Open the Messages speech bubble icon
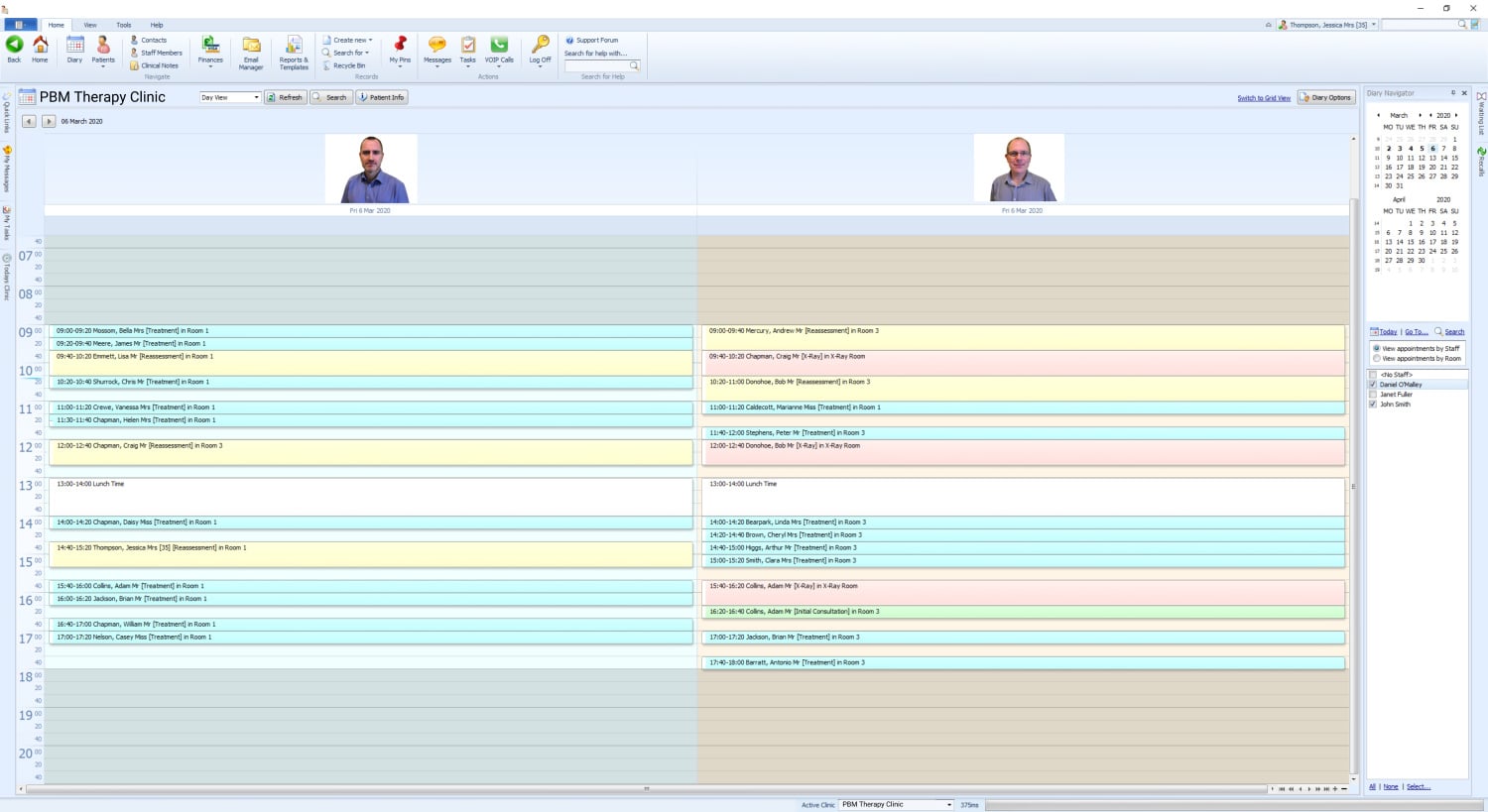The image size is (1488, 812). click(x=436, y=46)
